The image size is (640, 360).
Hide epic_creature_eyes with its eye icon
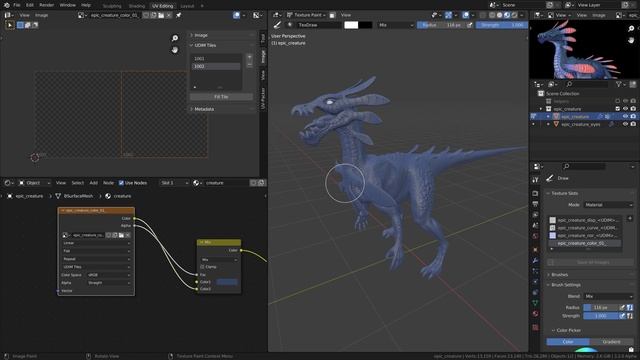point(625,124)
